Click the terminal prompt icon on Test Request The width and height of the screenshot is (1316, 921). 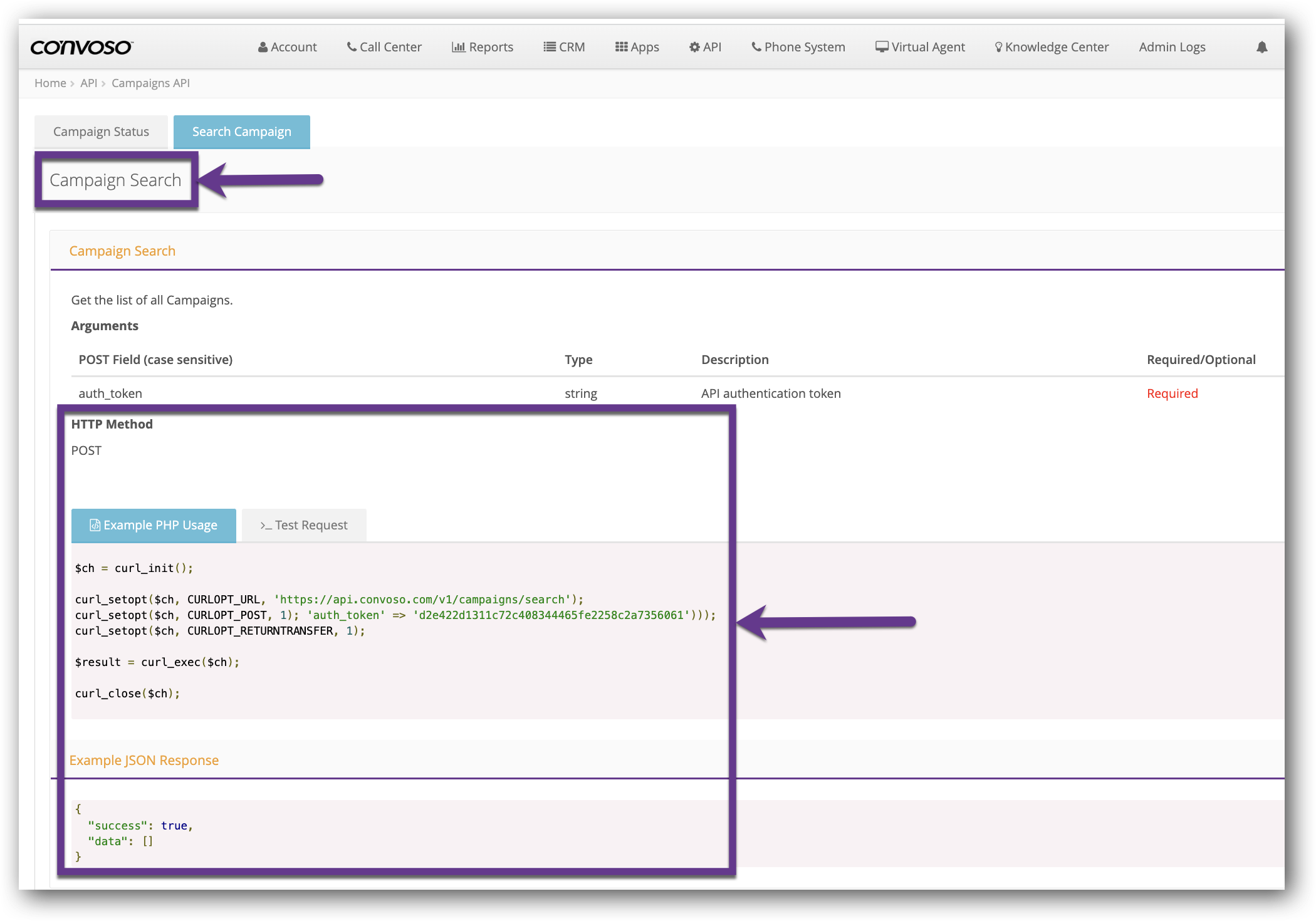(266, 526)
